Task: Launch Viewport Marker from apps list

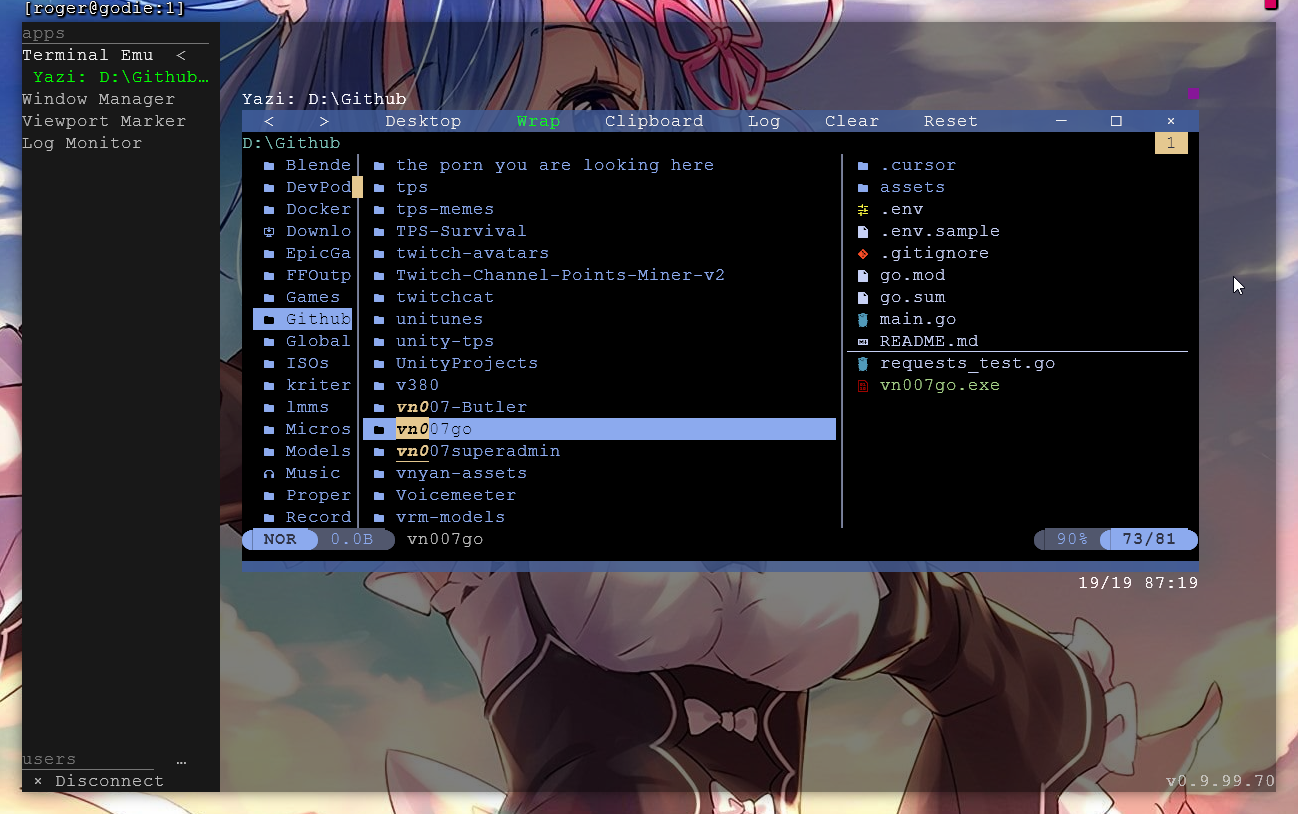Action: (104, 121)
